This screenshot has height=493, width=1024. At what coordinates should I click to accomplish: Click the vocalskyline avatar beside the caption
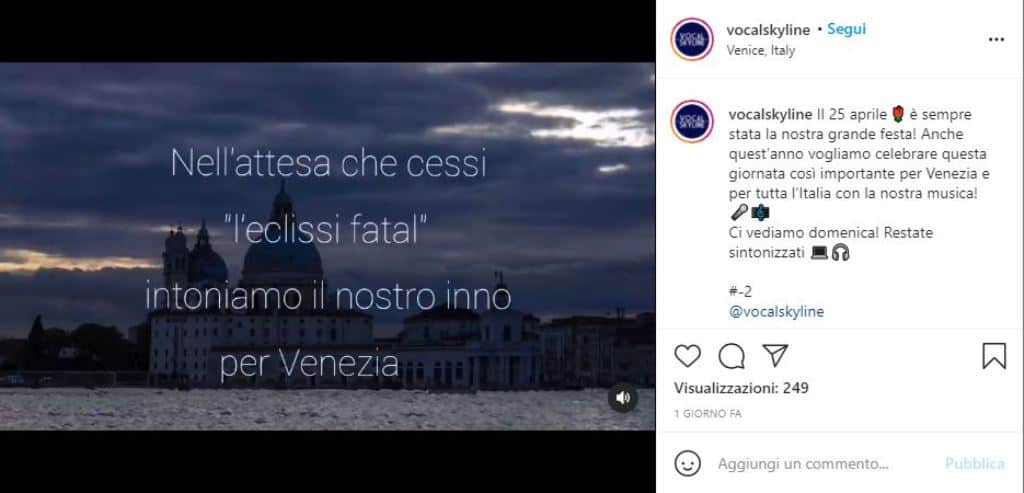tap(692, 121)
